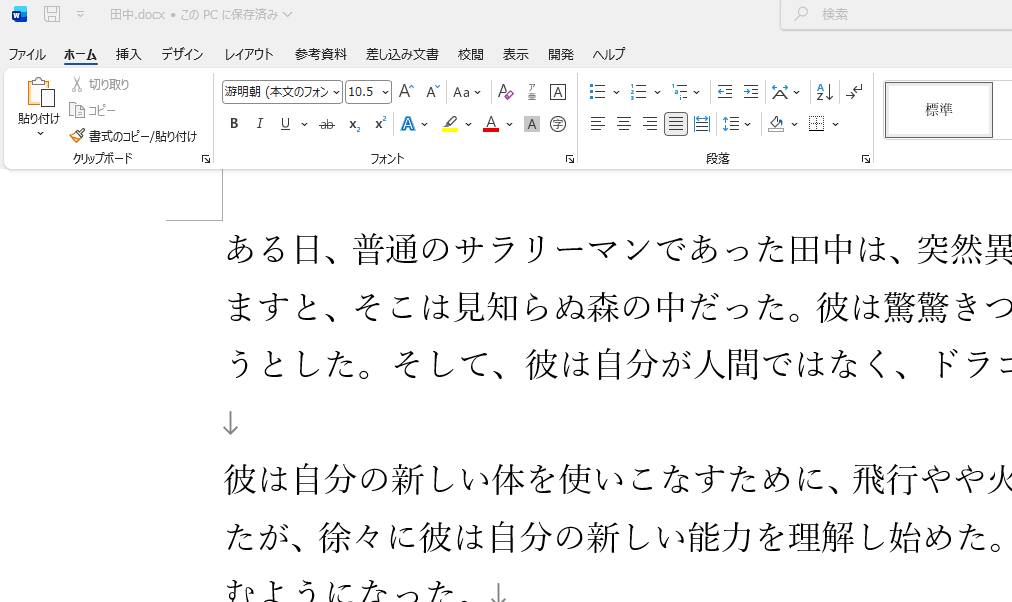Toggle bold formatting
Screen dimensions: 1012x602
pyautogui.click(x=234, y=124)
